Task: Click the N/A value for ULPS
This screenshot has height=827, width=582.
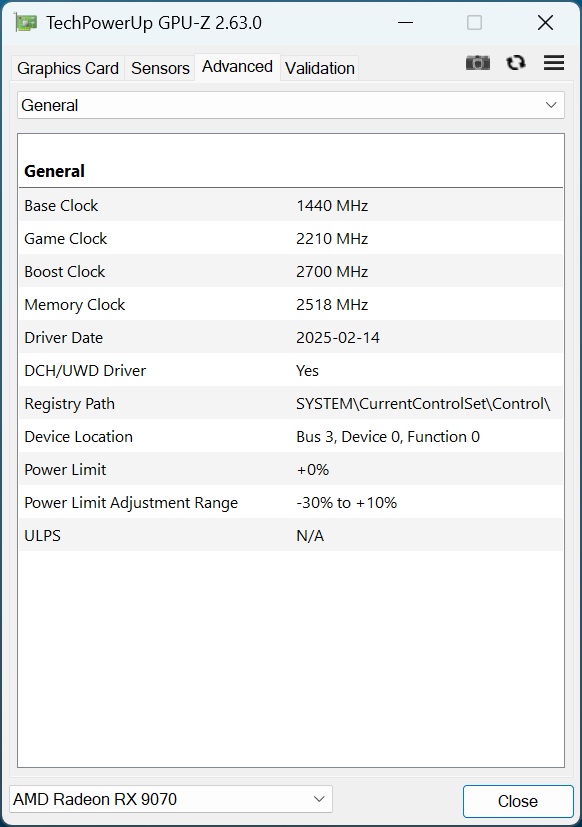Action: click(x=310, y=536)
